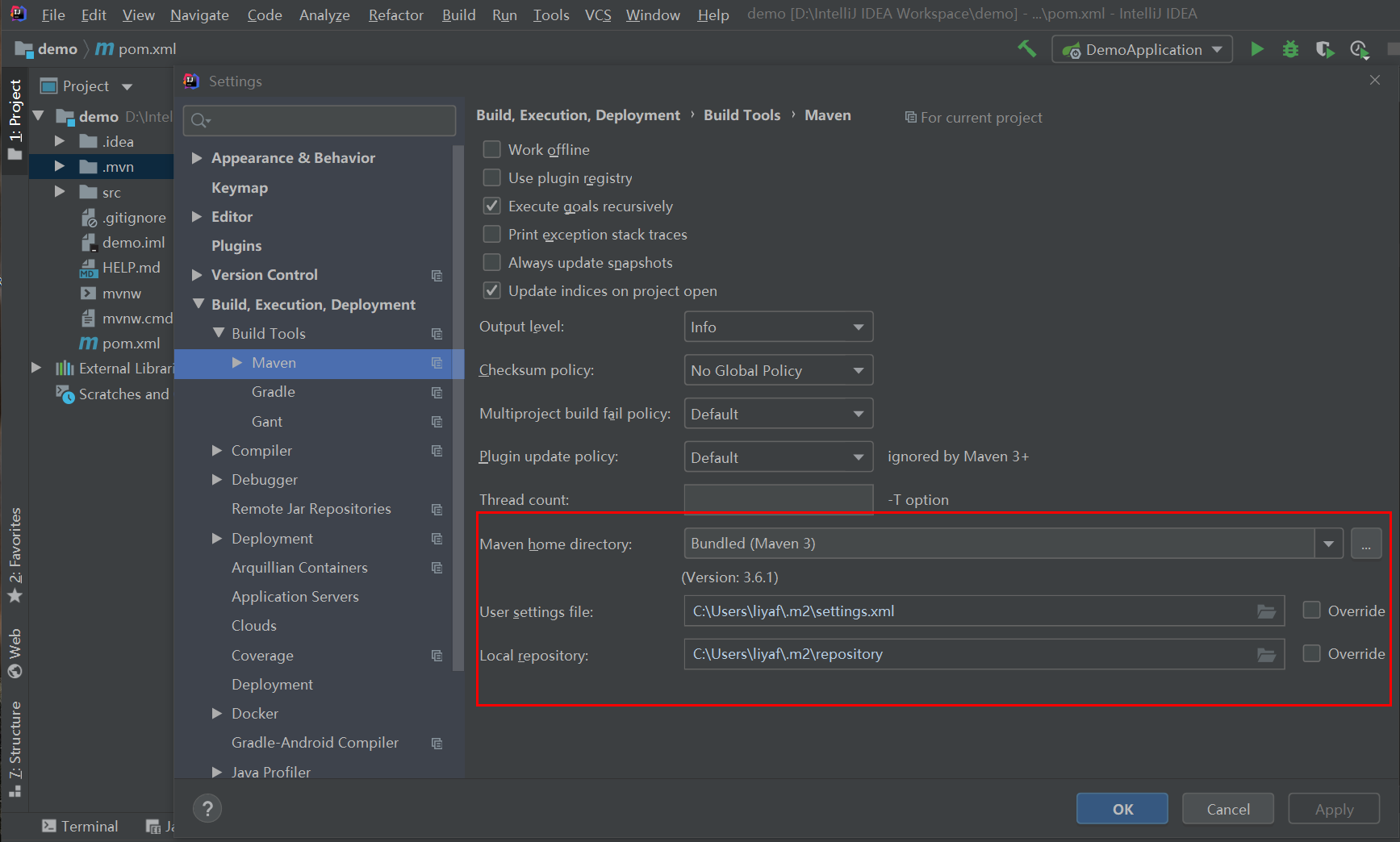Screen dimensions: 1400x842
Task: Click the settings tree vertical scrollbar
Action: point(458,407)
